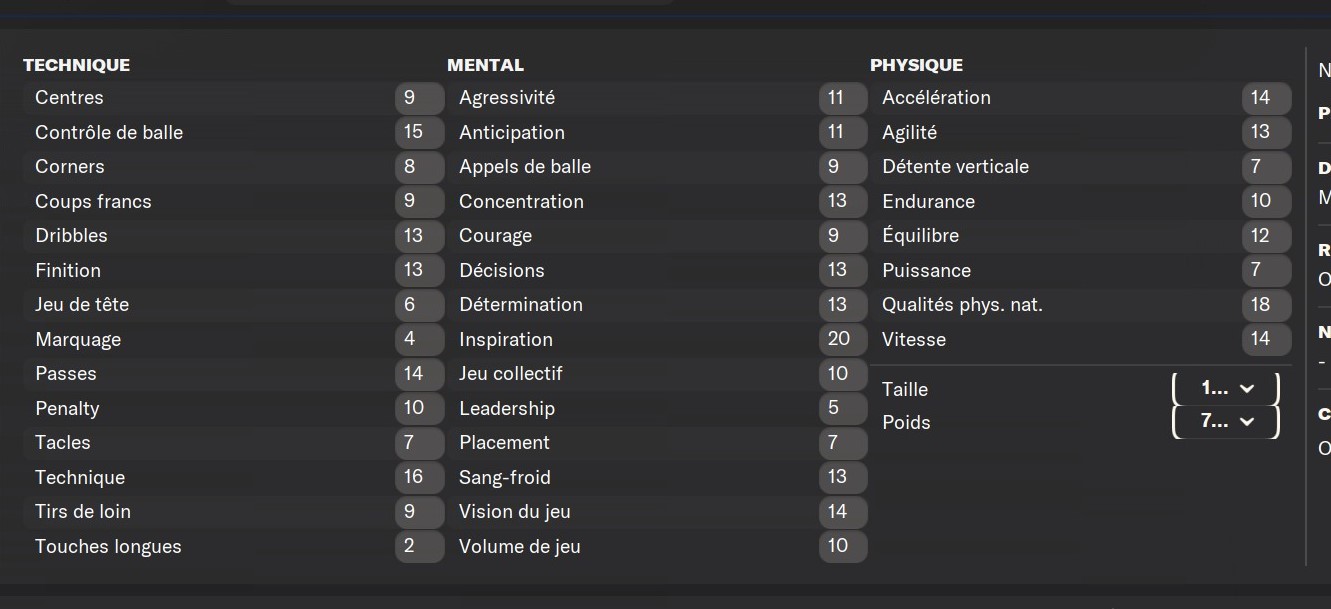Select the Touches longues value field

pyautogui.click(x=419, y=546)
